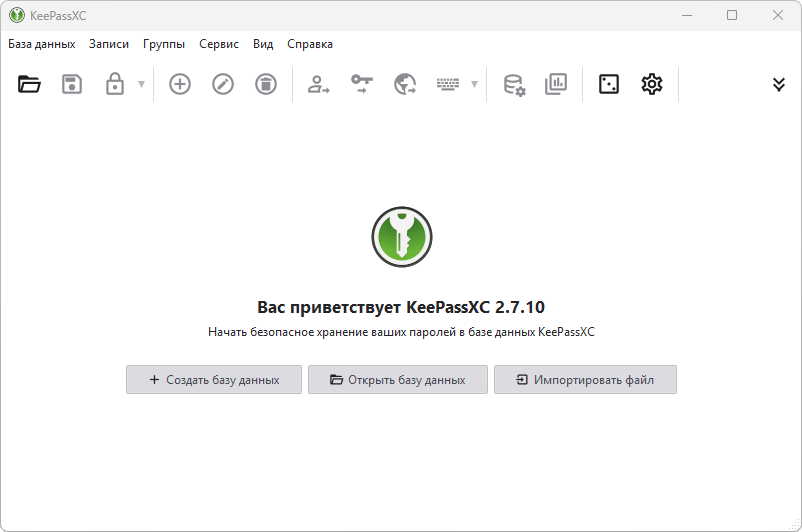Open the Сервис menu
The height and width of the screenshot is (532, 802).
tap(219, 44)
